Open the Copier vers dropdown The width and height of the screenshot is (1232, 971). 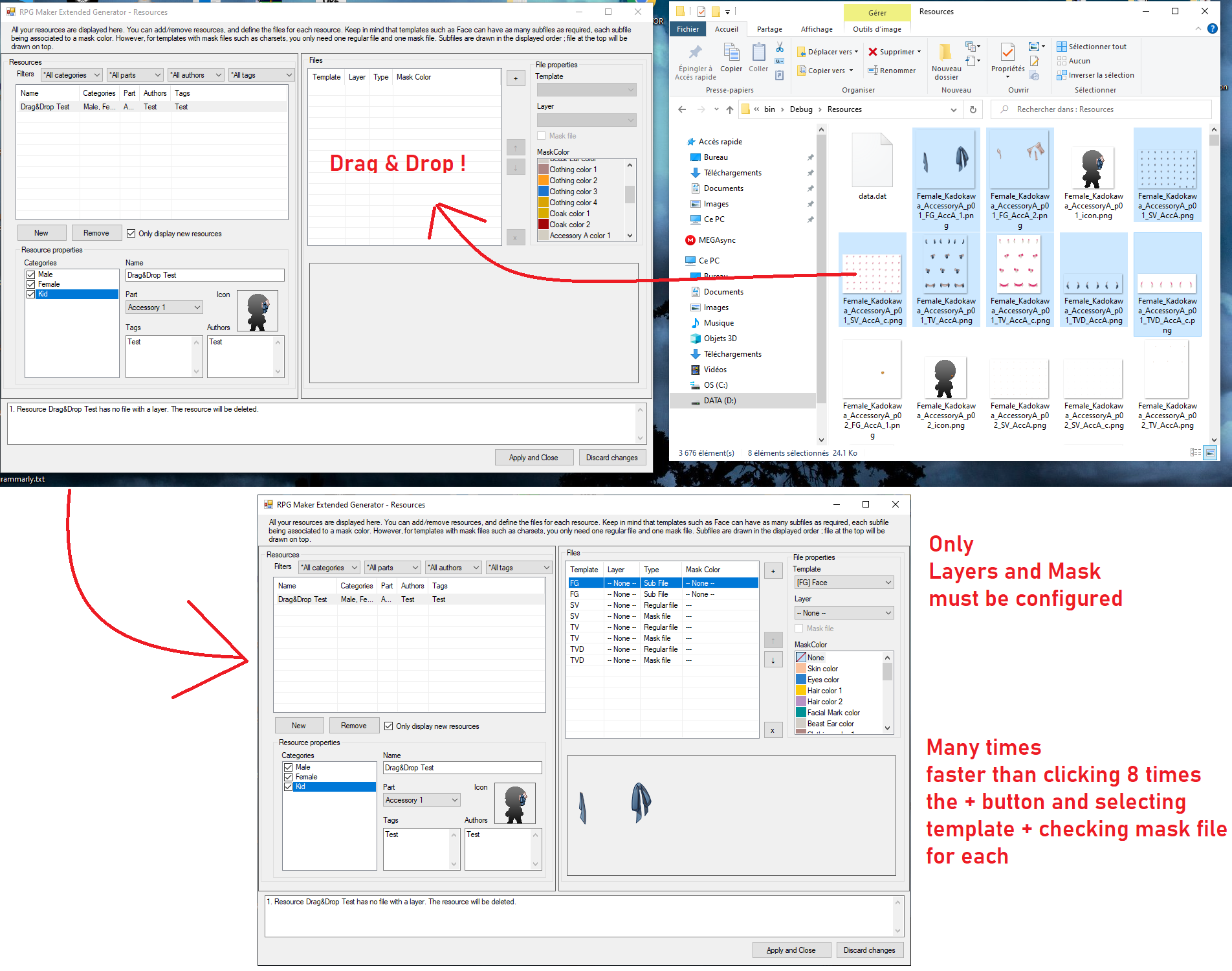pyautogui.click(x=826, y=71)
